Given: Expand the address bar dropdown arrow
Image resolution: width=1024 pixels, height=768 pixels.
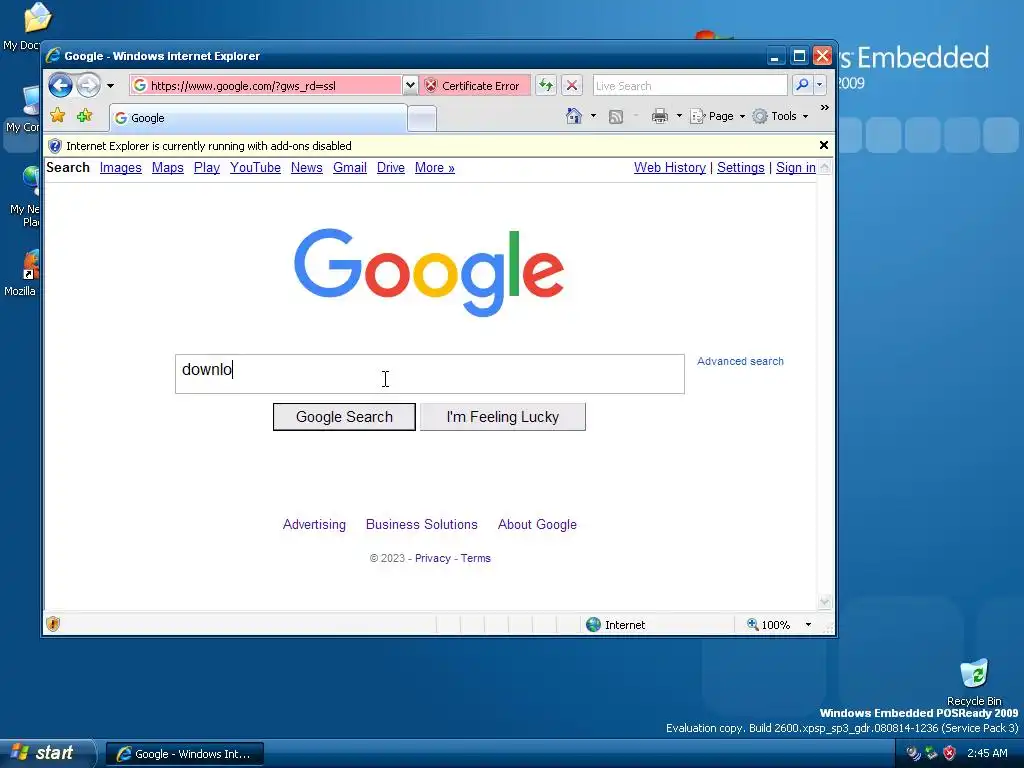Looking at the screenshot, I should (x=410, y=86).
